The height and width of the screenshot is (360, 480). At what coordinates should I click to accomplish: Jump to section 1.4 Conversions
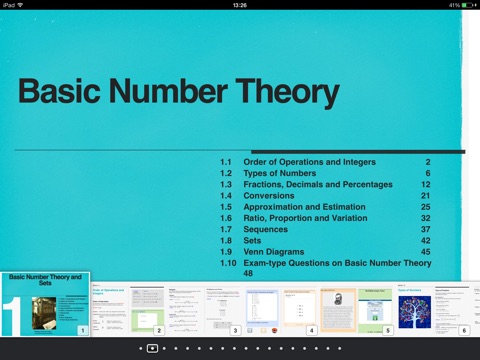(x=325, y=196)
